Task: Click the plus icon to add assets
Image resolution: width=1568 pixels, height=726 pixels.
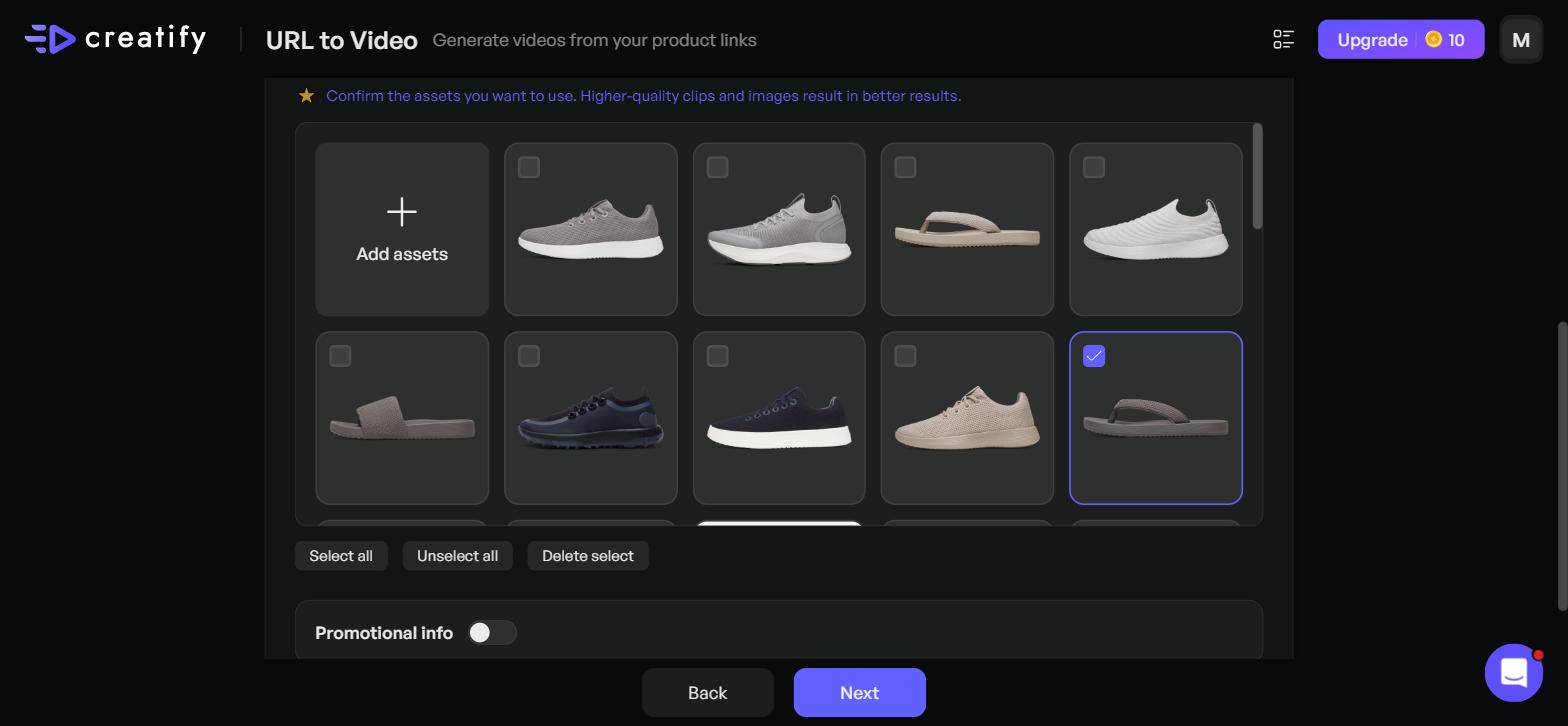Action: [402, 212]
